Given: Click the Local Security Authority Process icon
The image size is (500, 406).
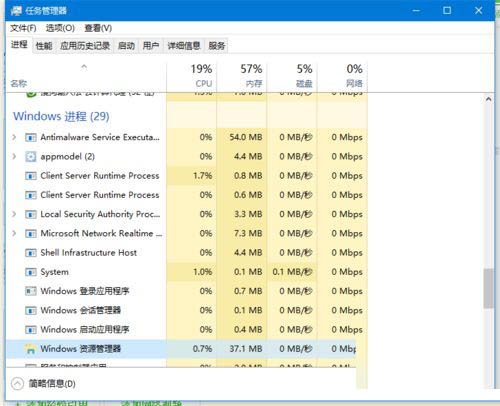Looking at the screenshot, I should point(31,214).
